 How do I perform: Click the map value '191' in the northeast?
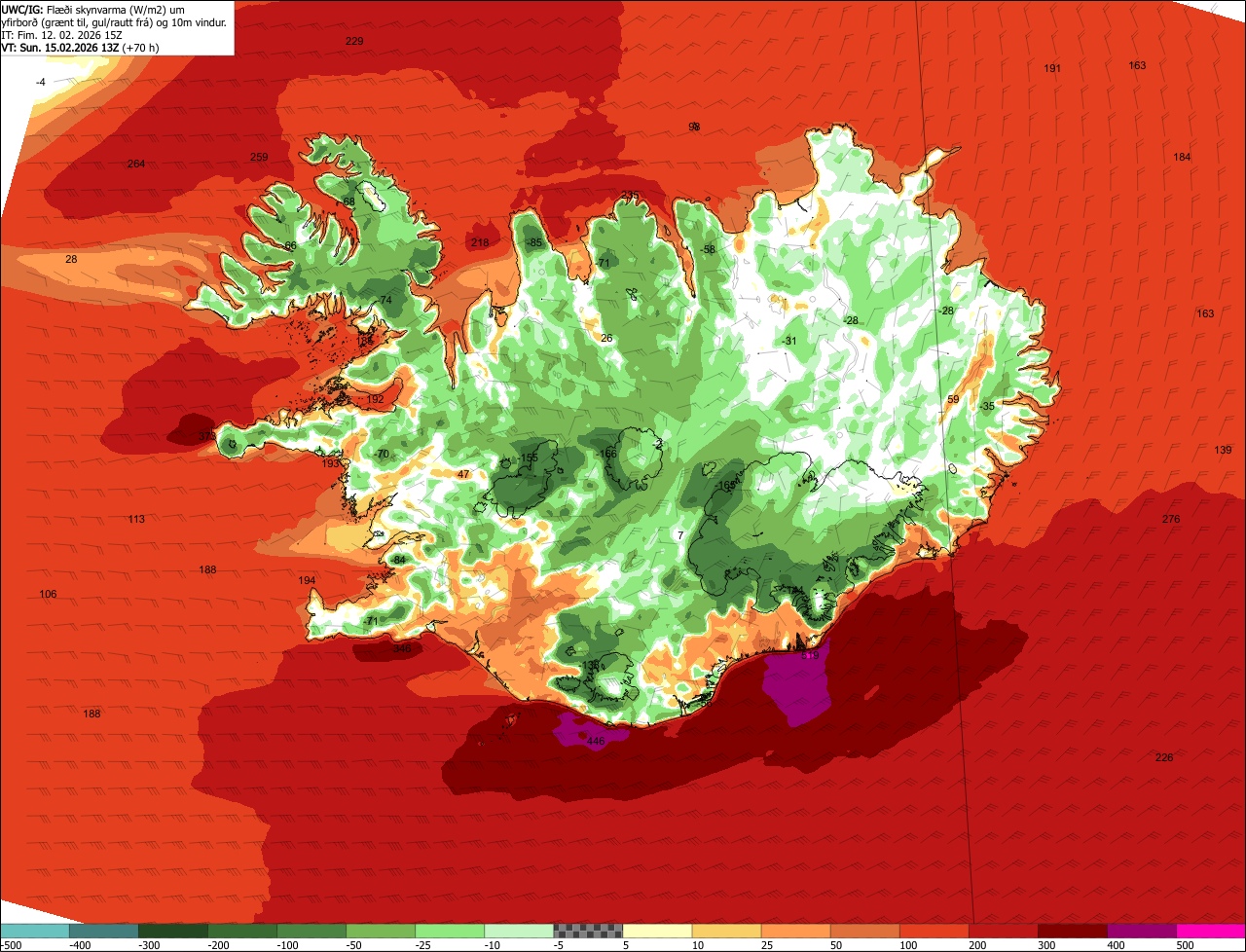1052,68
